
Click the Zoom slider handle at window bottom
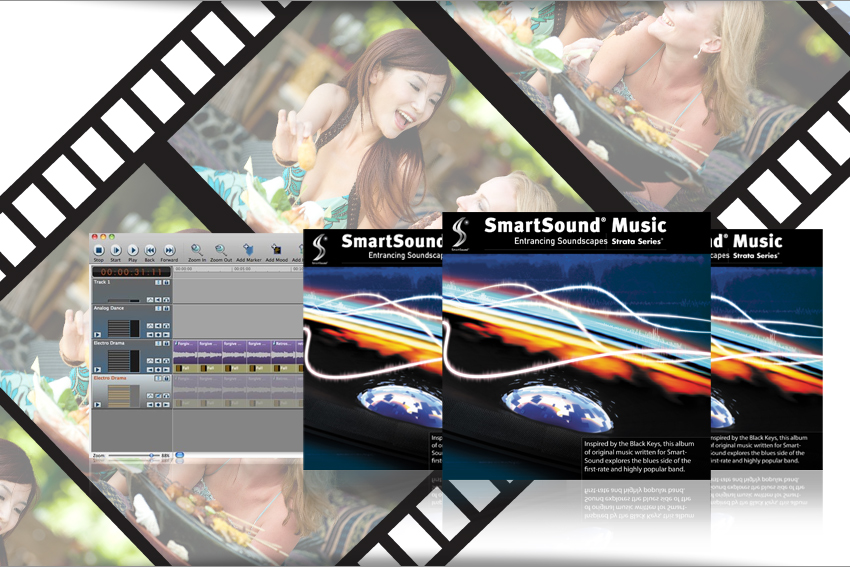pyautogui.click(x=151, y=455)
